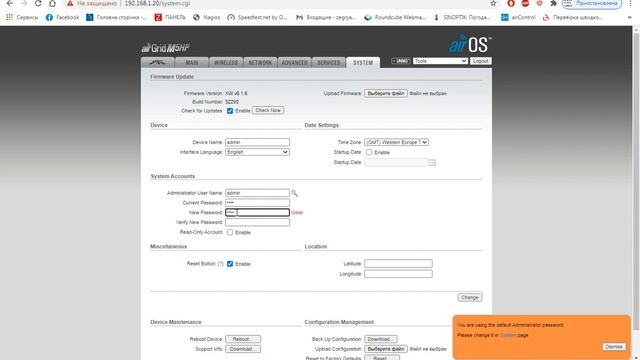
Task: Open the Roundcube Webmail bookmark
Action: (395, 18)
